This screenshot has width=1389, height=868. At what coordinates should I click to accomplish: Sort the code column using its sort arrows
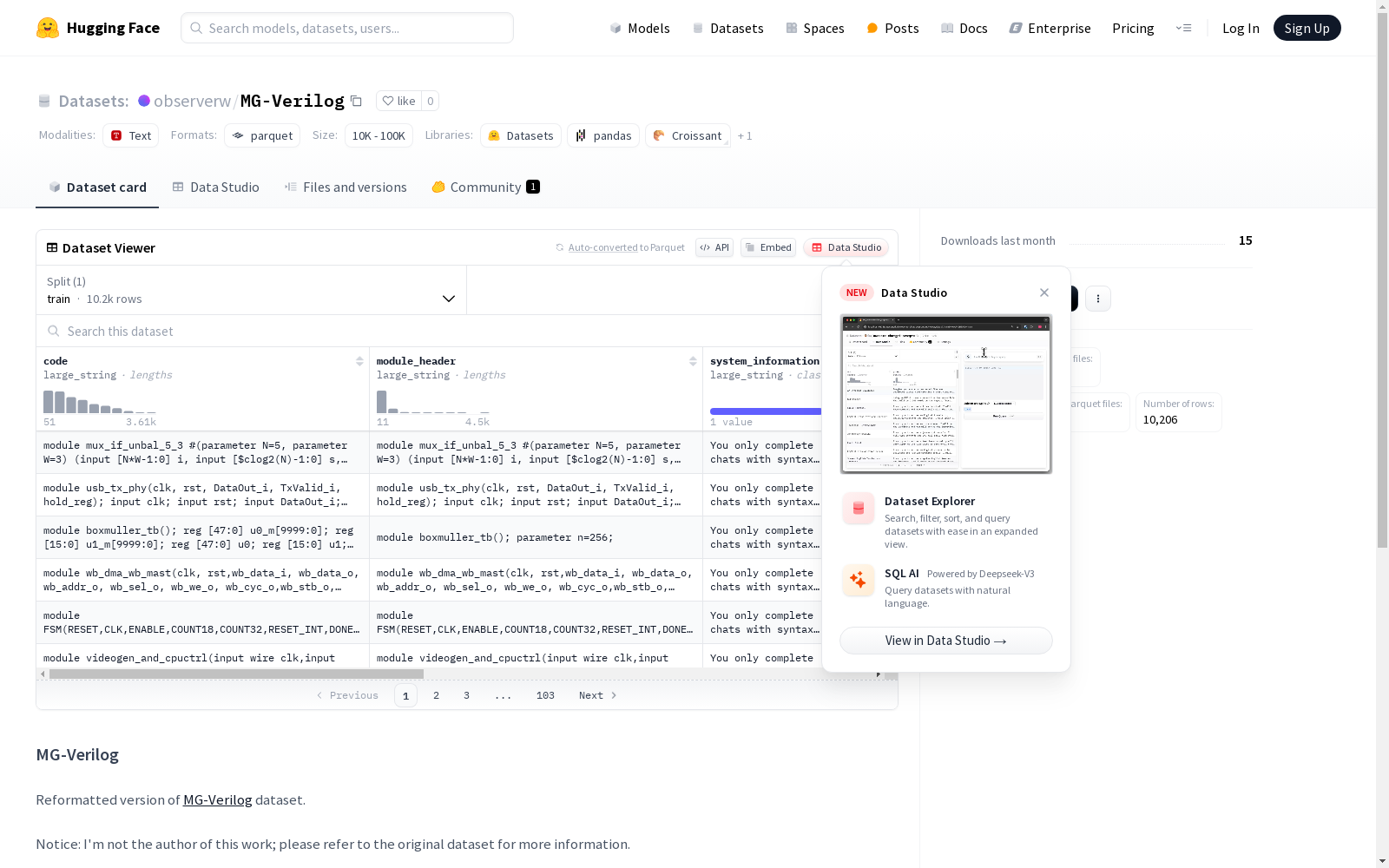[359, 361]
